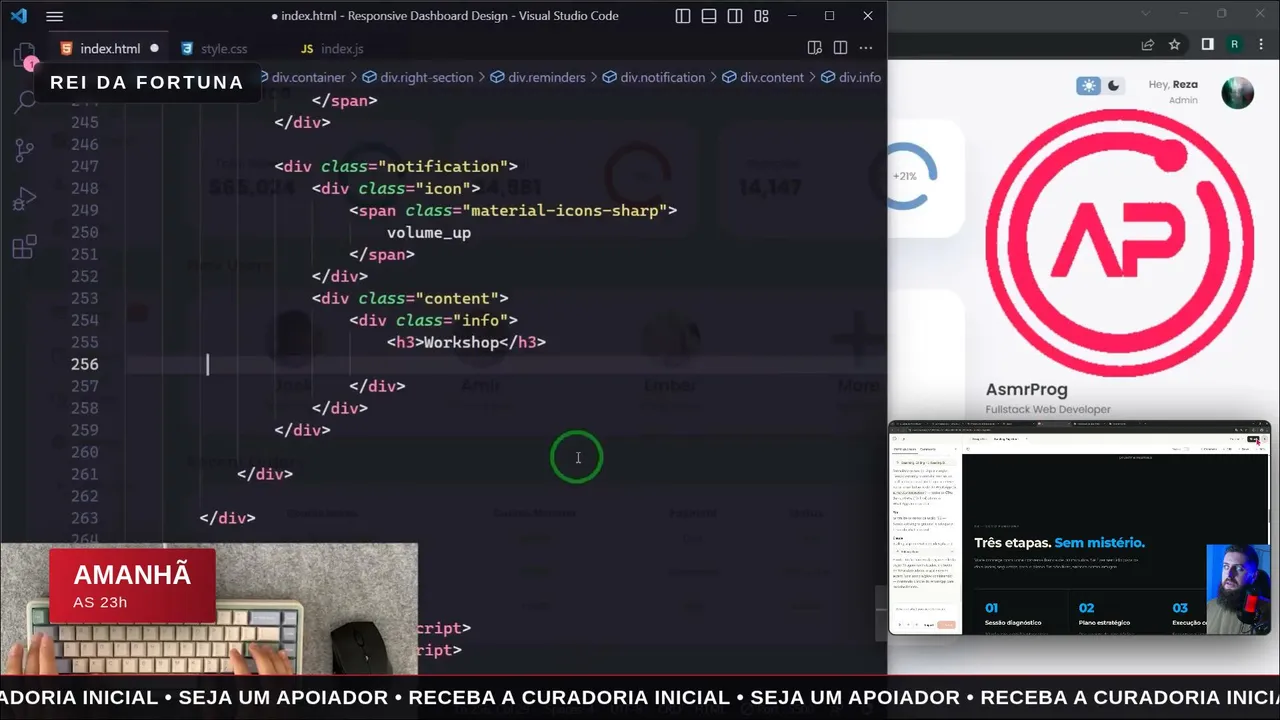Click the closing </span> tag on line 251
1280x720 pixels.
pos(382,254)
